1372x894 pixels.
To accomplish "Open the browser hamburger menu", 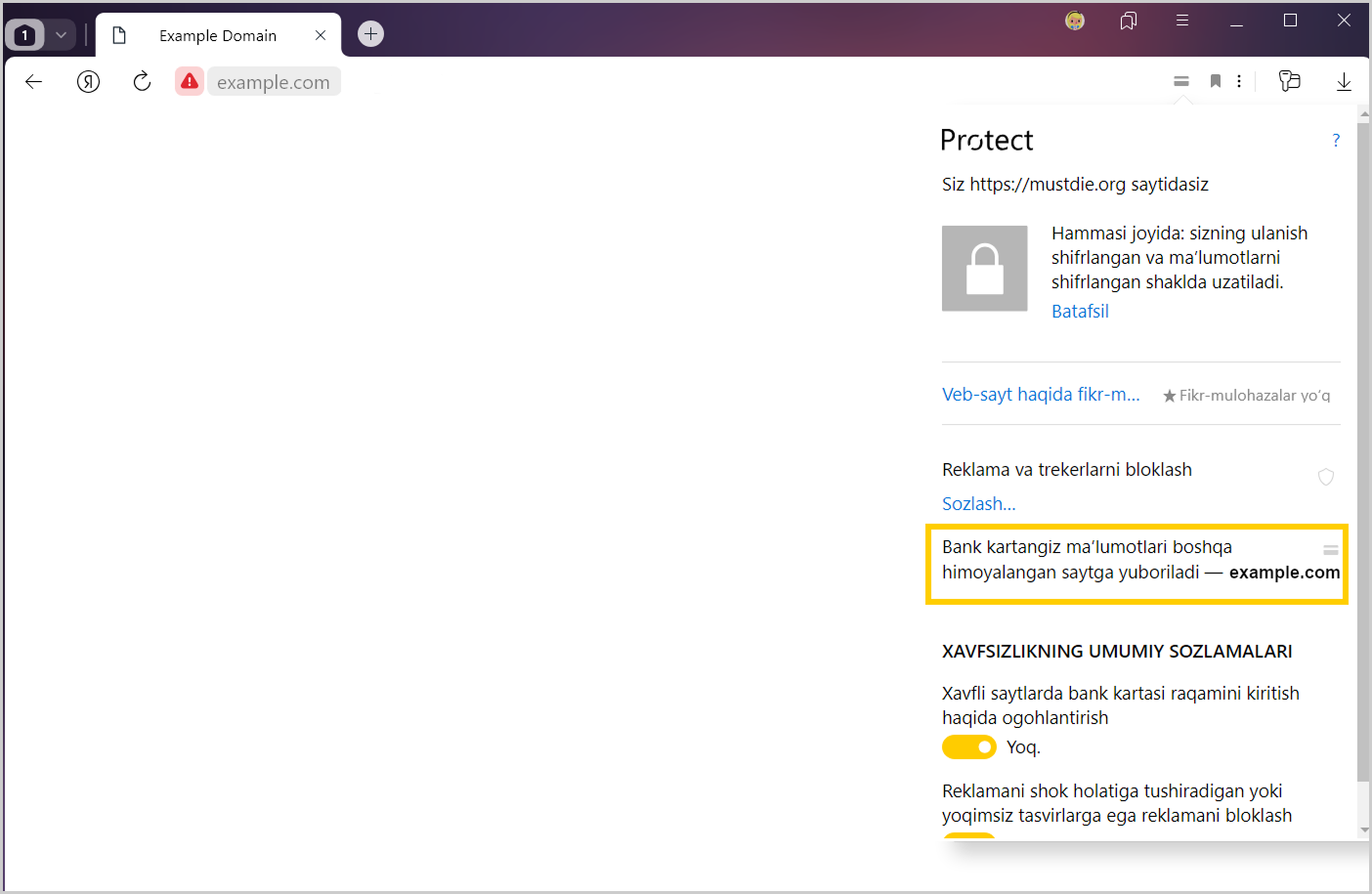I will pos(1182,21).
